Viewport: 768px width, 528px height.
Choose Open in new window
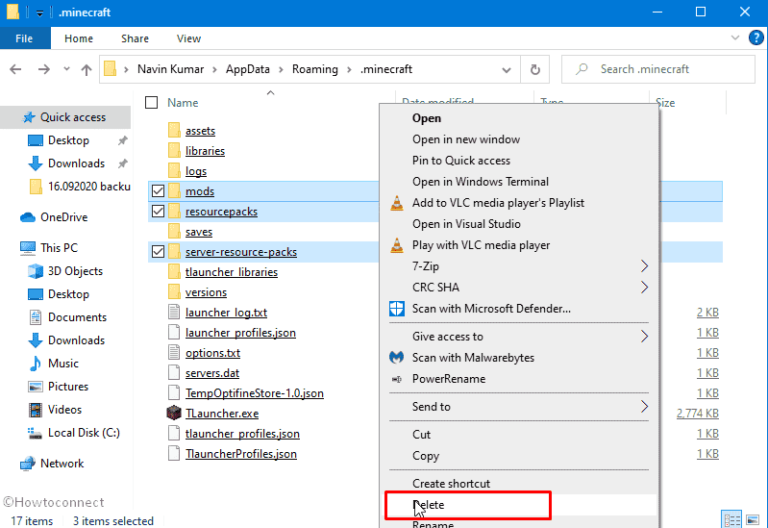466,140
